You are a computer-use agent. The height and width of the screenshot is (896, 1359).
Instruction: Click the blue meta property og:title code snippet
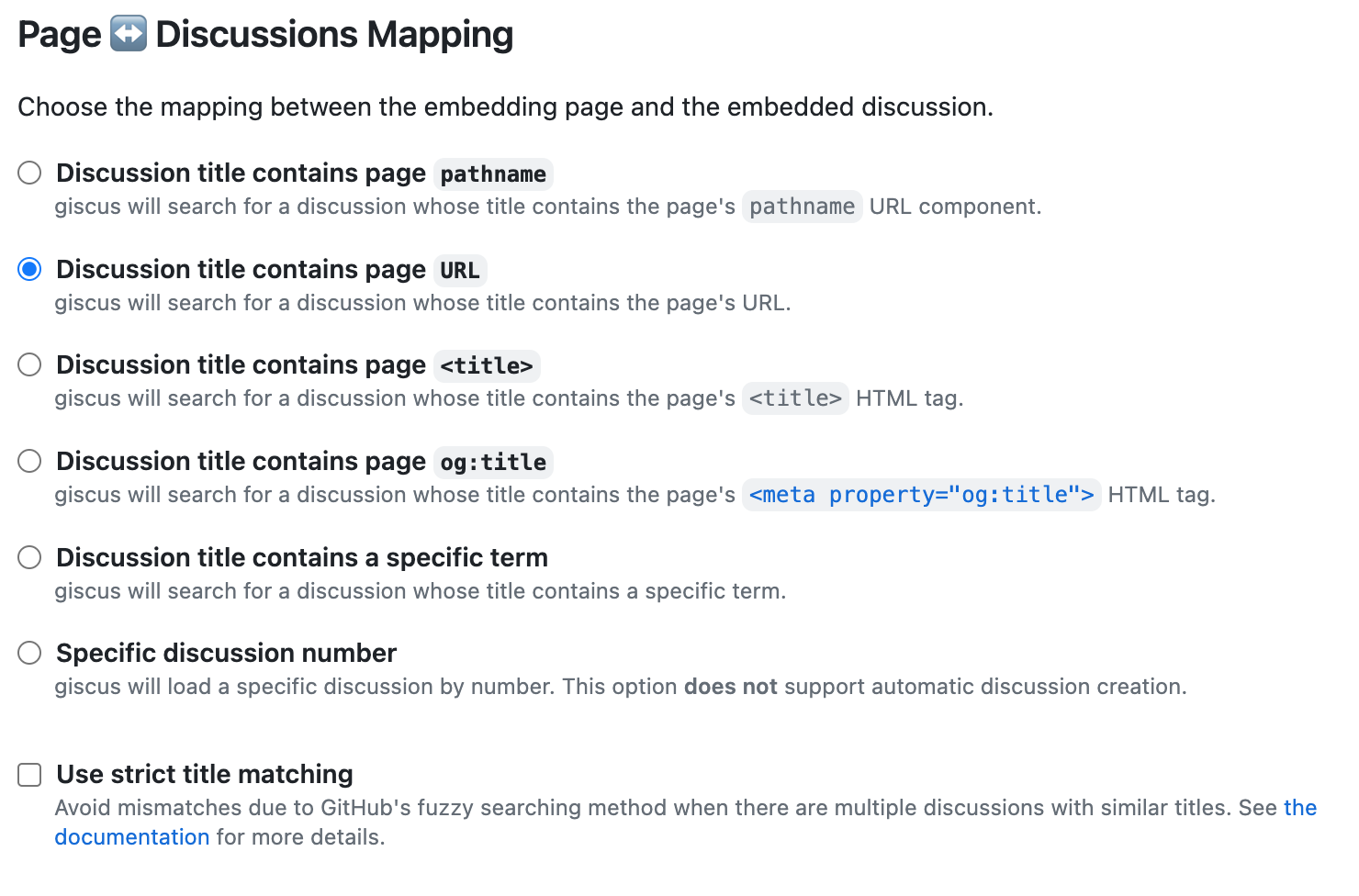tap(921, 495)
